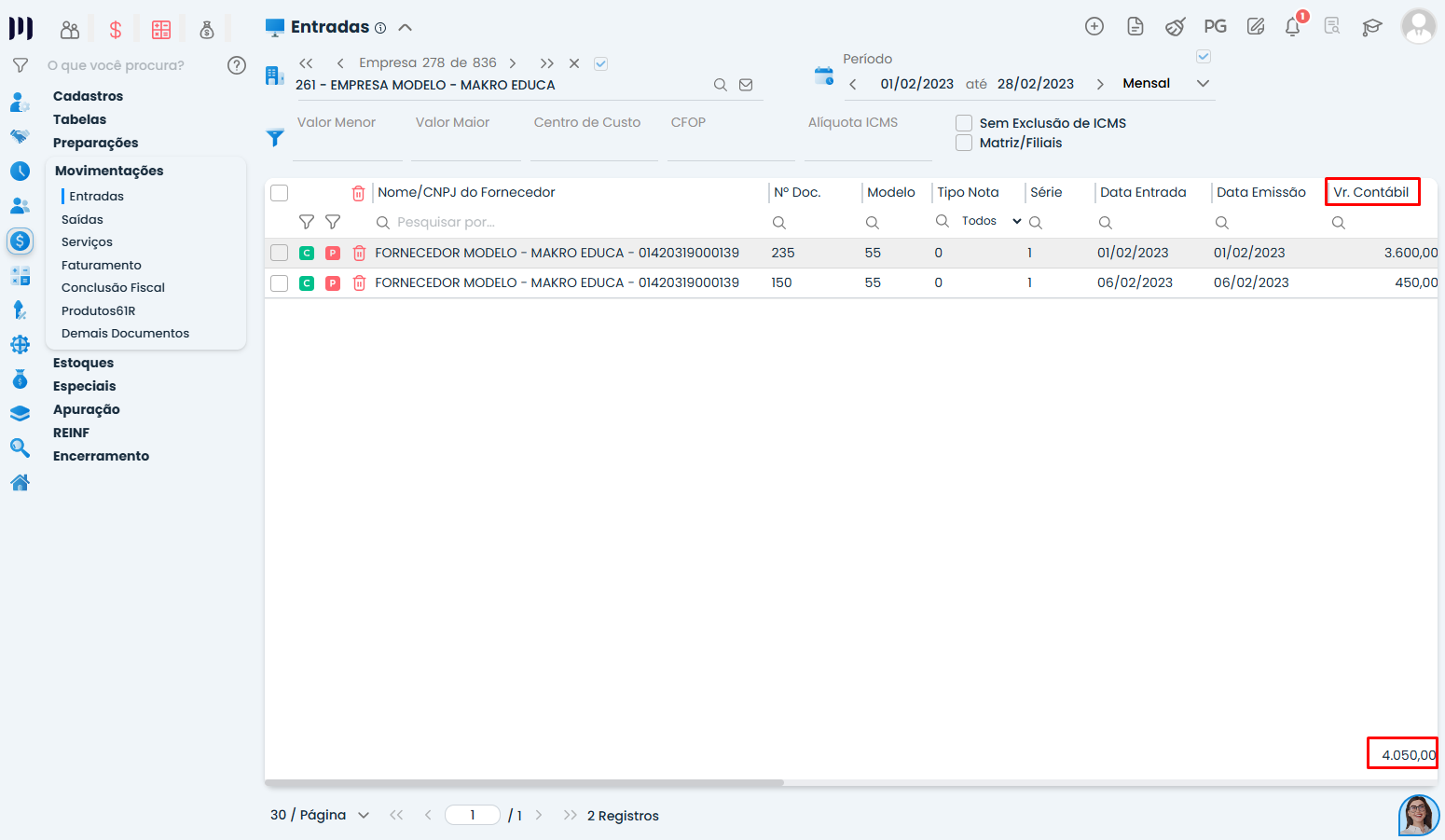Click the envelope icon beside company name
The height and width of the screenshot is (840, 1445).
(x=746, y=85)
